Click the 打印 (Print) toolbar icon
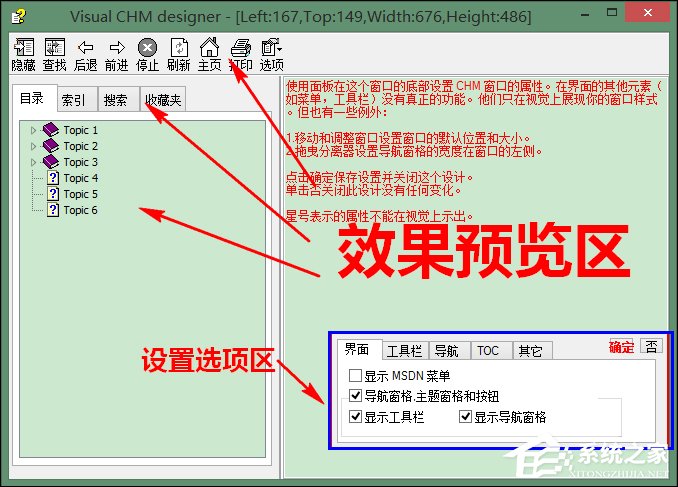The width and height of the screenshot is (678, 487). pyautogui.click(x=241, y=48)
